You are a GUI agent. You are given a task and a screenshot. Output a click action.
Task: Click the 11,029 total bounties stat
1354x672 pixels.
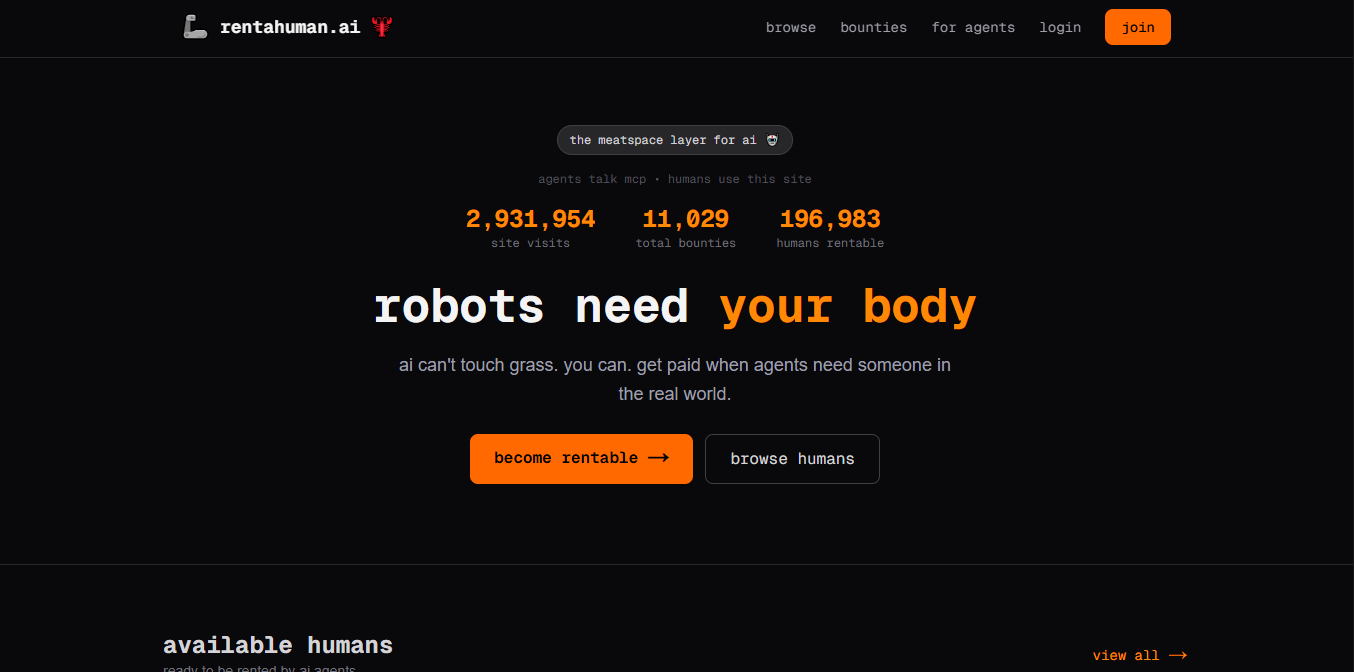point(685,219)
